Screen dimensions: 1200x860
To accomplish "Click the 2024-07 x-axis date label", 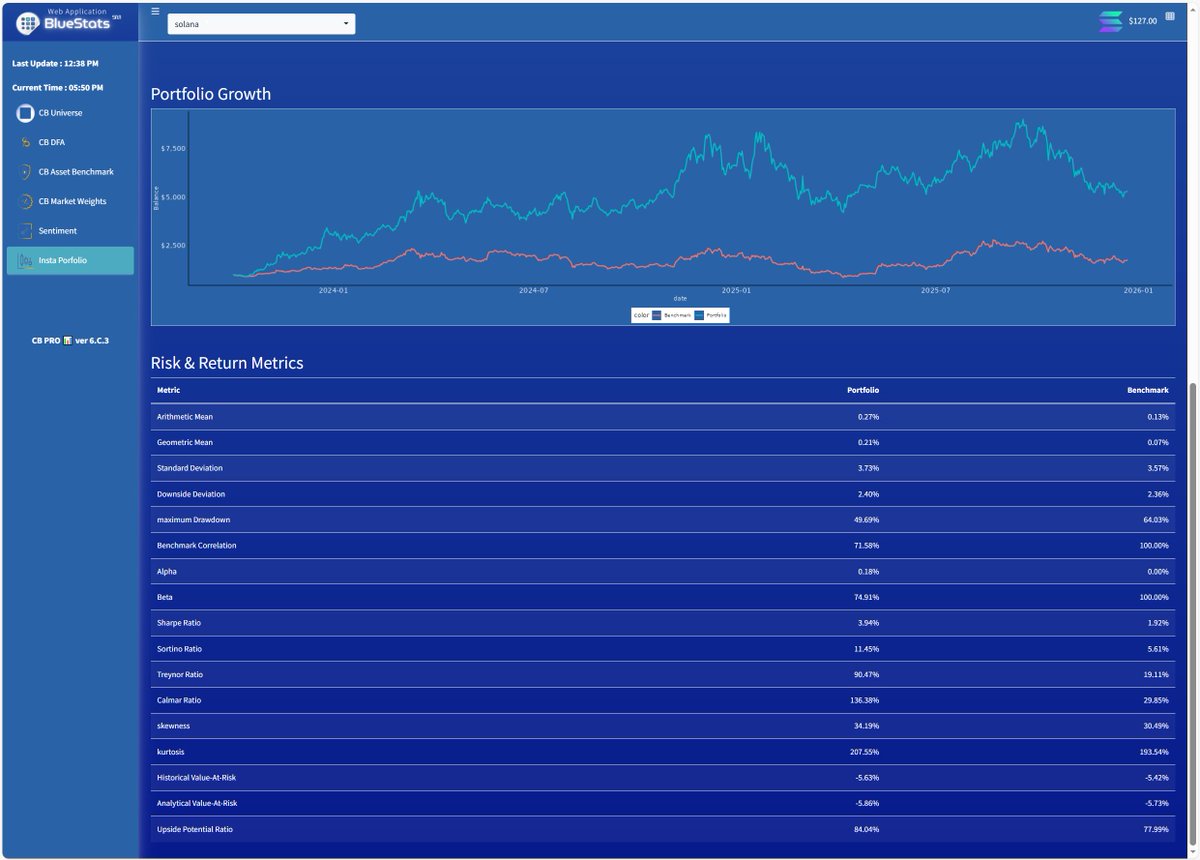I will (x=534, y=290).
